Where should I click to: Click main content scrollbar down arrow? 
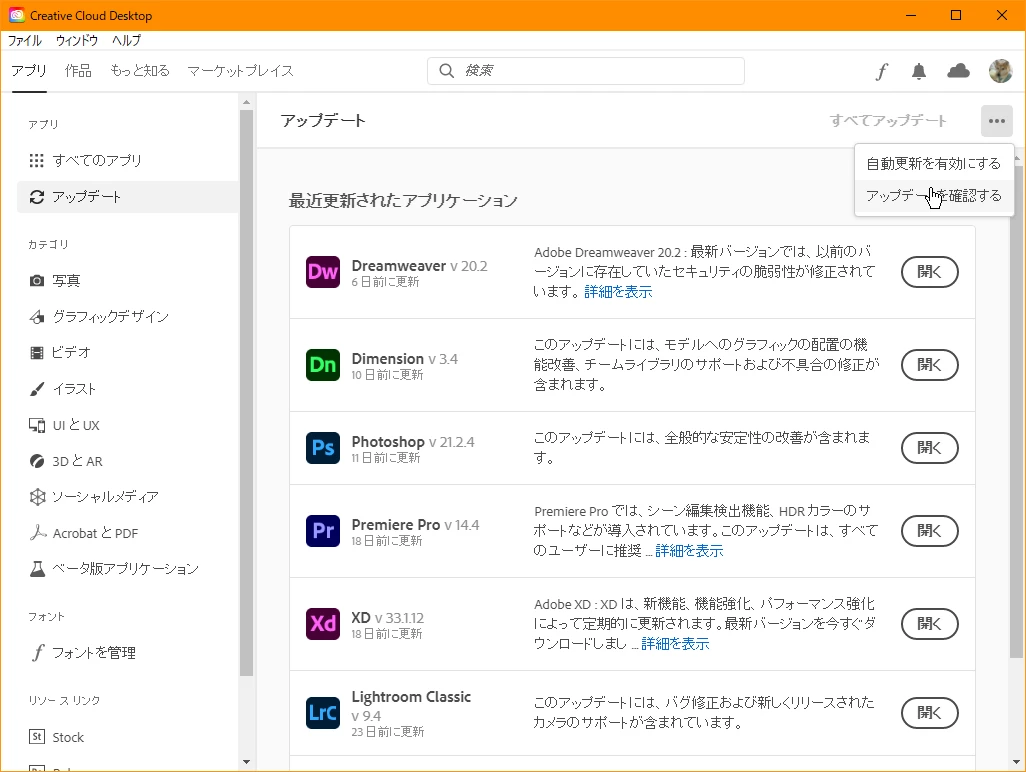click(1016, 762)
